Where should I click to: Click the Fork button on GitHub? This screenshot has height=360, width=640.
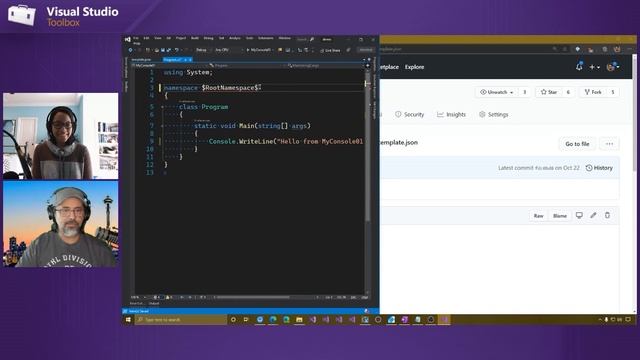(x=593, y=92)
